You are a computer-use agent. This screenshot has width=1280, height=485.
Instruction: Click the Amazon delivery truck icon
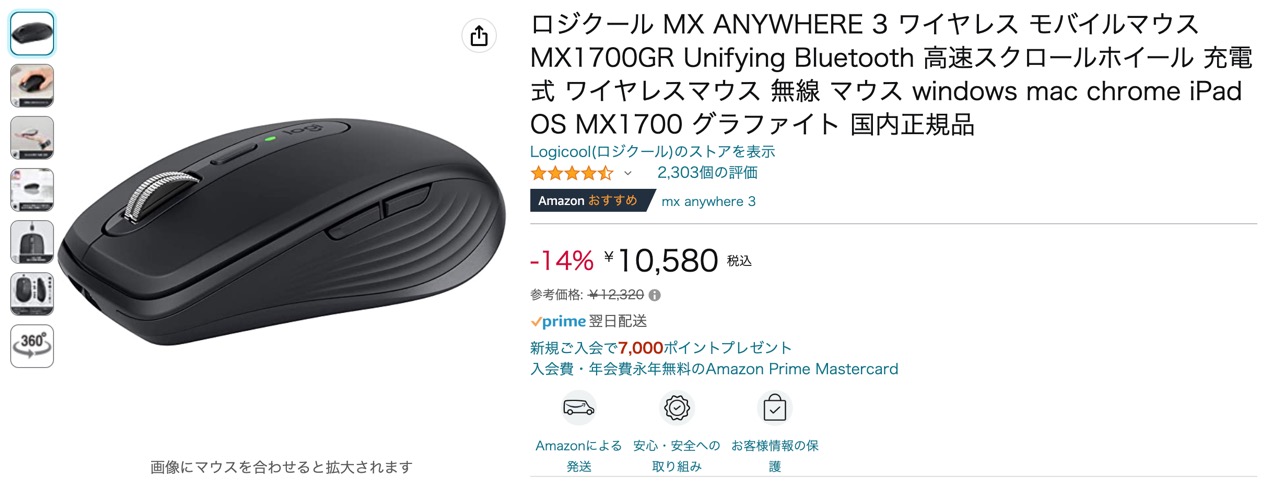(578, 408)
